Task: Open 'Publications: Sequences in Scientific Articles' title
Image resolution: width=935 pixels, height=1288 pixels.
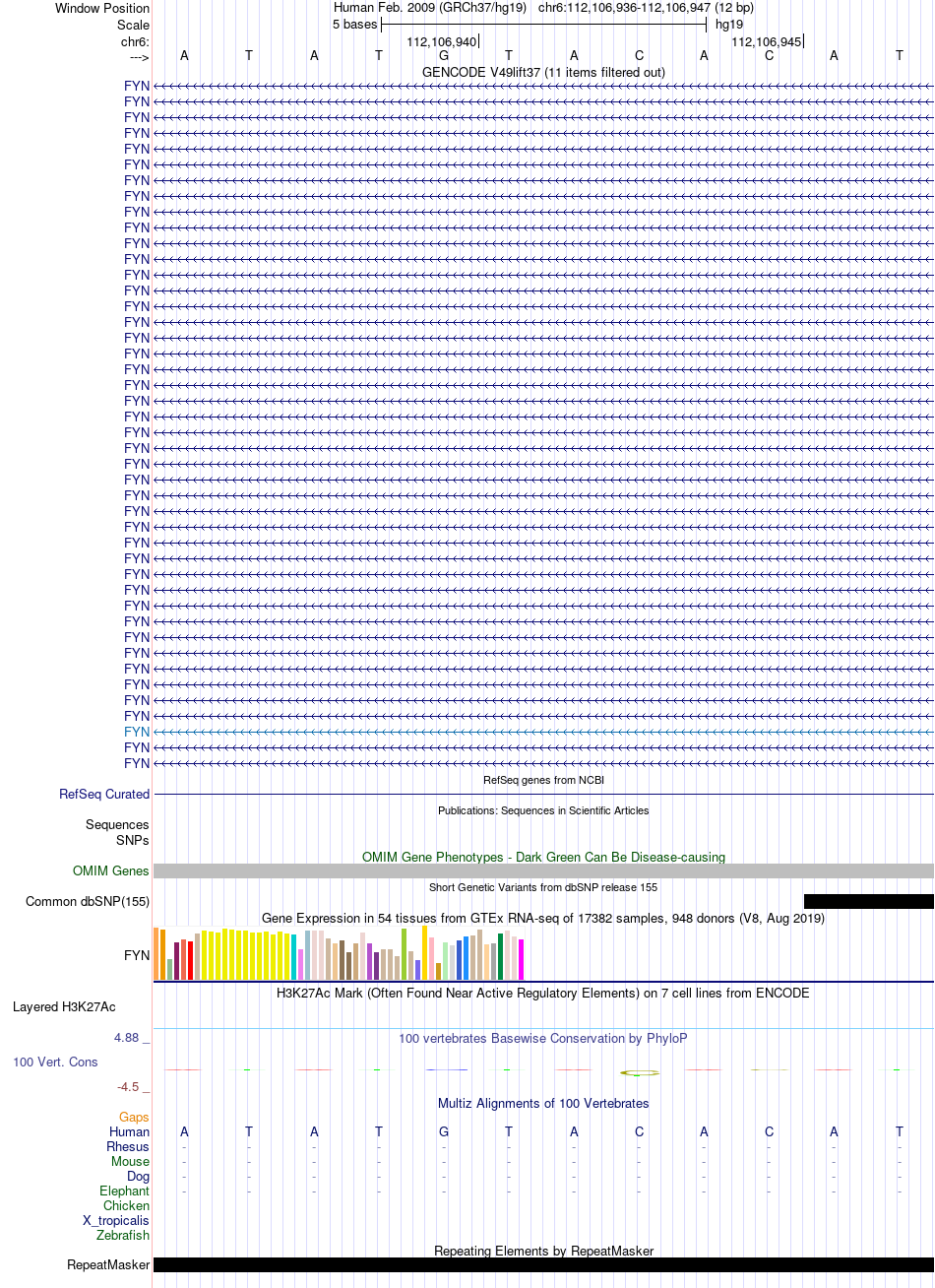Action: [x=543, y=810]
